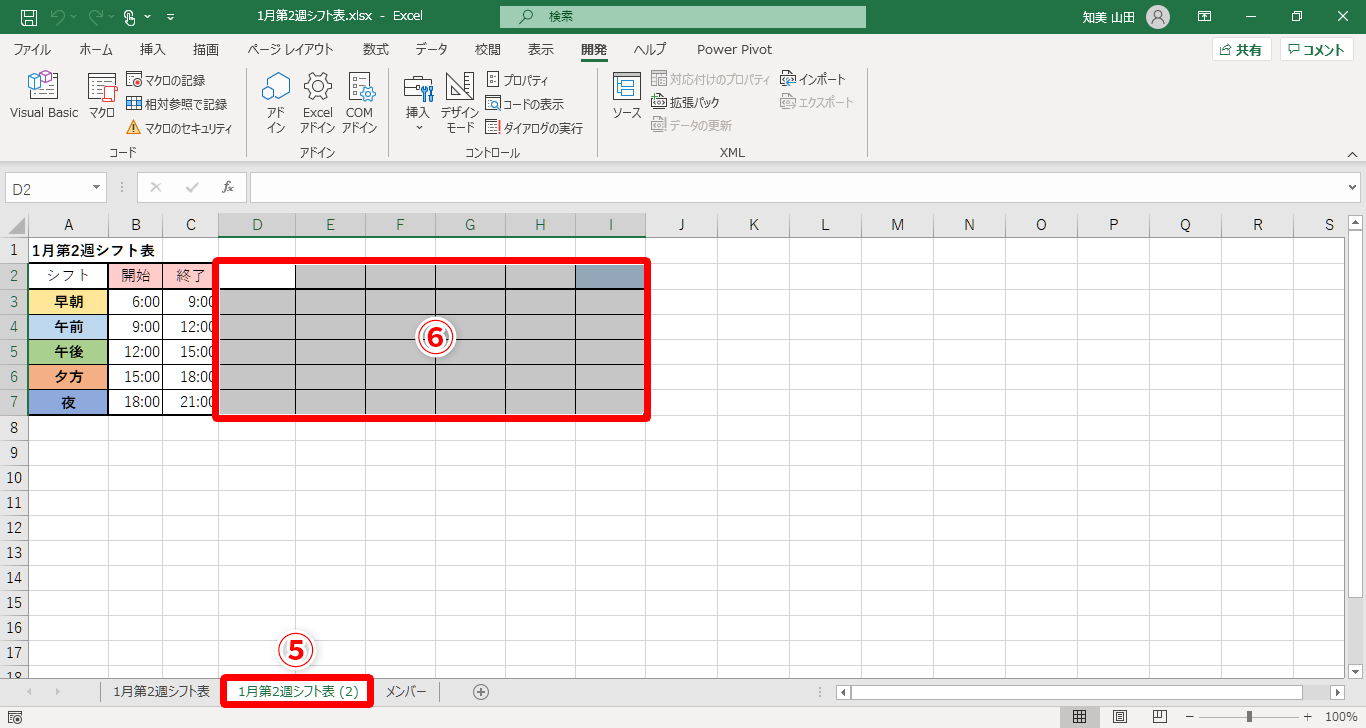Viewport: 1366px width, 728px height.
Task: Open the アドイン store button
Action: [x=276, y=103]
